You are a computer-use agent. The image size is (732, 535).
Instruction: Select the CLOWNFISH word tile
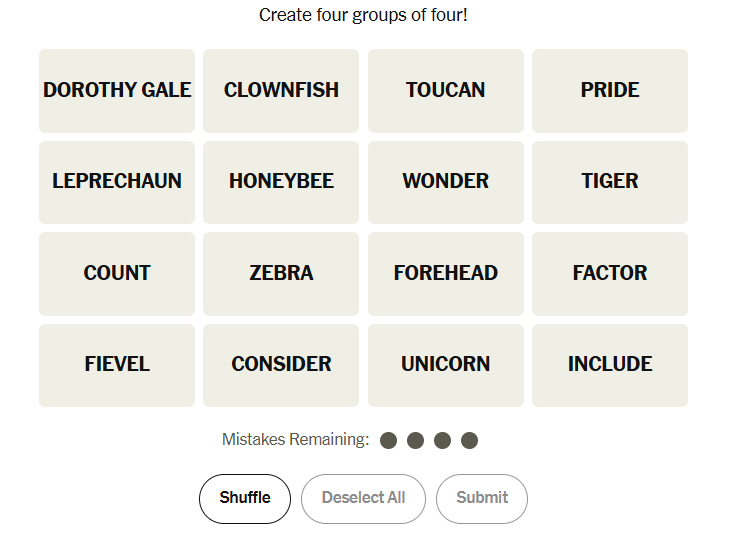click(x=281, y=90)
